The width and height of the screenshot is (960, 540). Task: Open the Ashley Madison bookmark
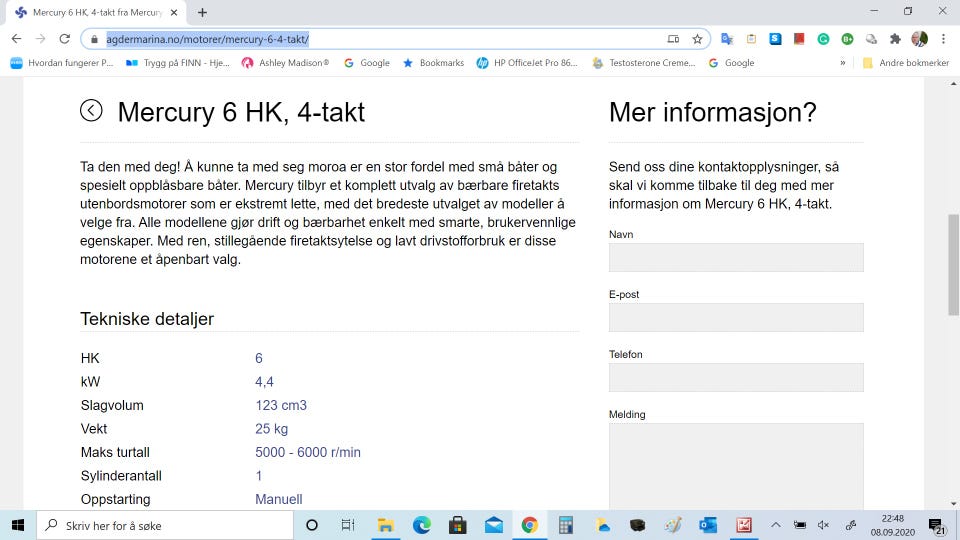pos(285,62)
